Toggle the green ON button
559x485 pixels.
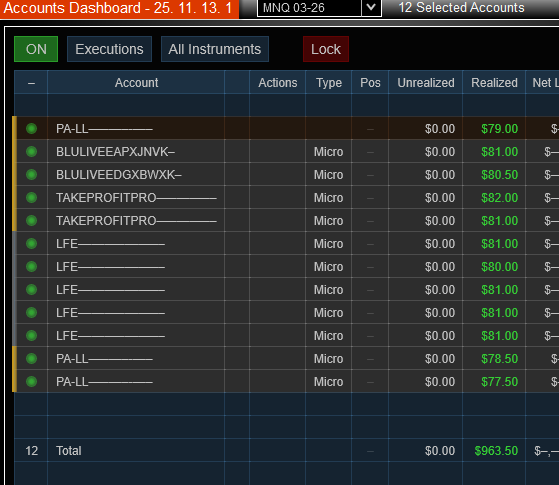click(36, 49)
